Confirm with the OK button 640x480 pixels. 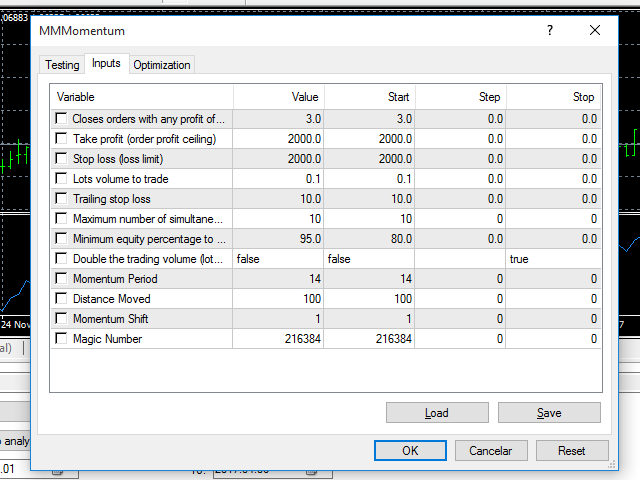pos(410,451)
